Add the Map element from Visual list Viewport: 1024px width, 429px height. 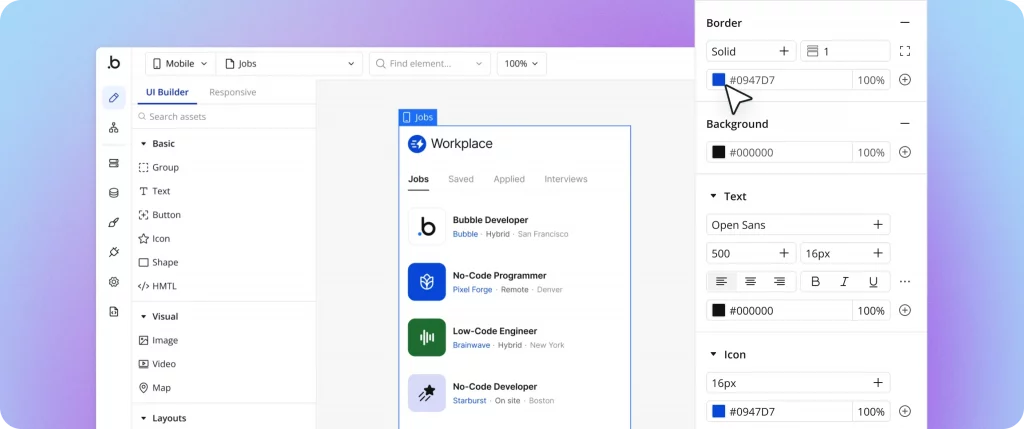[154, 387]
